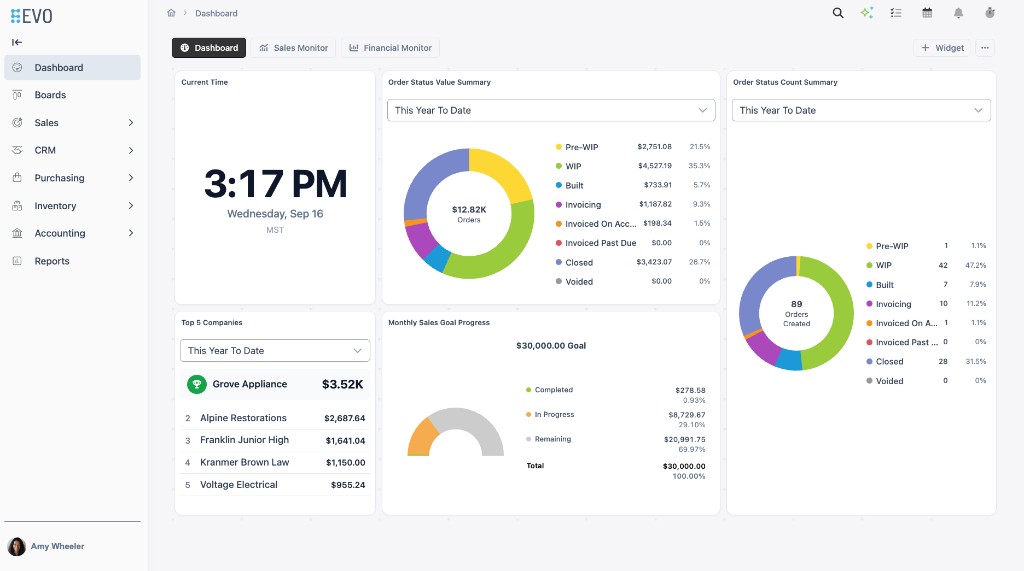Open the search magnifier icon

click(x=838, y=13)
